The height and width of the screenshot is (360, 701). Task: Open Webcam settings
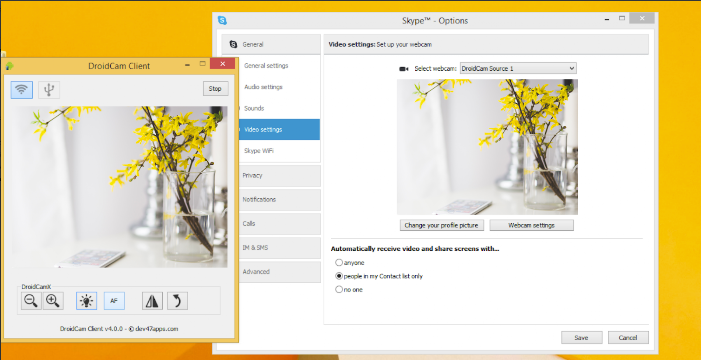[532, 225]
